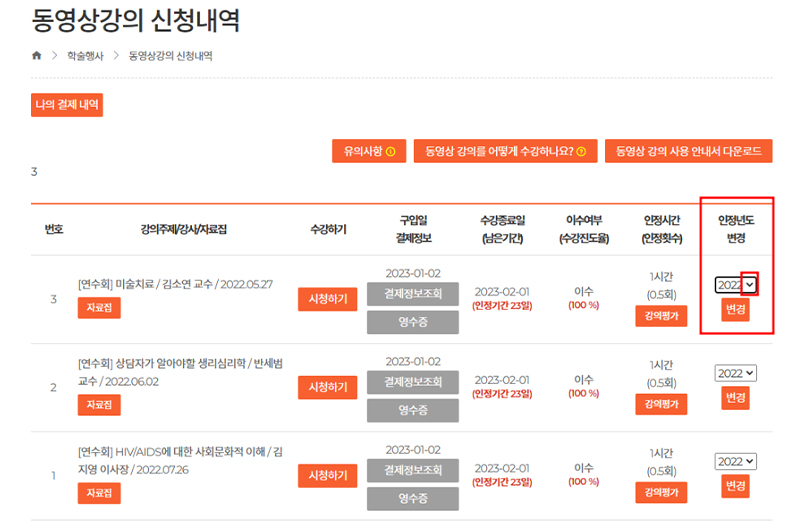Open 강의평가 for HIV/AIDS lecture
Image resolution: width=800 pixels, height=527 pixels.
point(660,493)
